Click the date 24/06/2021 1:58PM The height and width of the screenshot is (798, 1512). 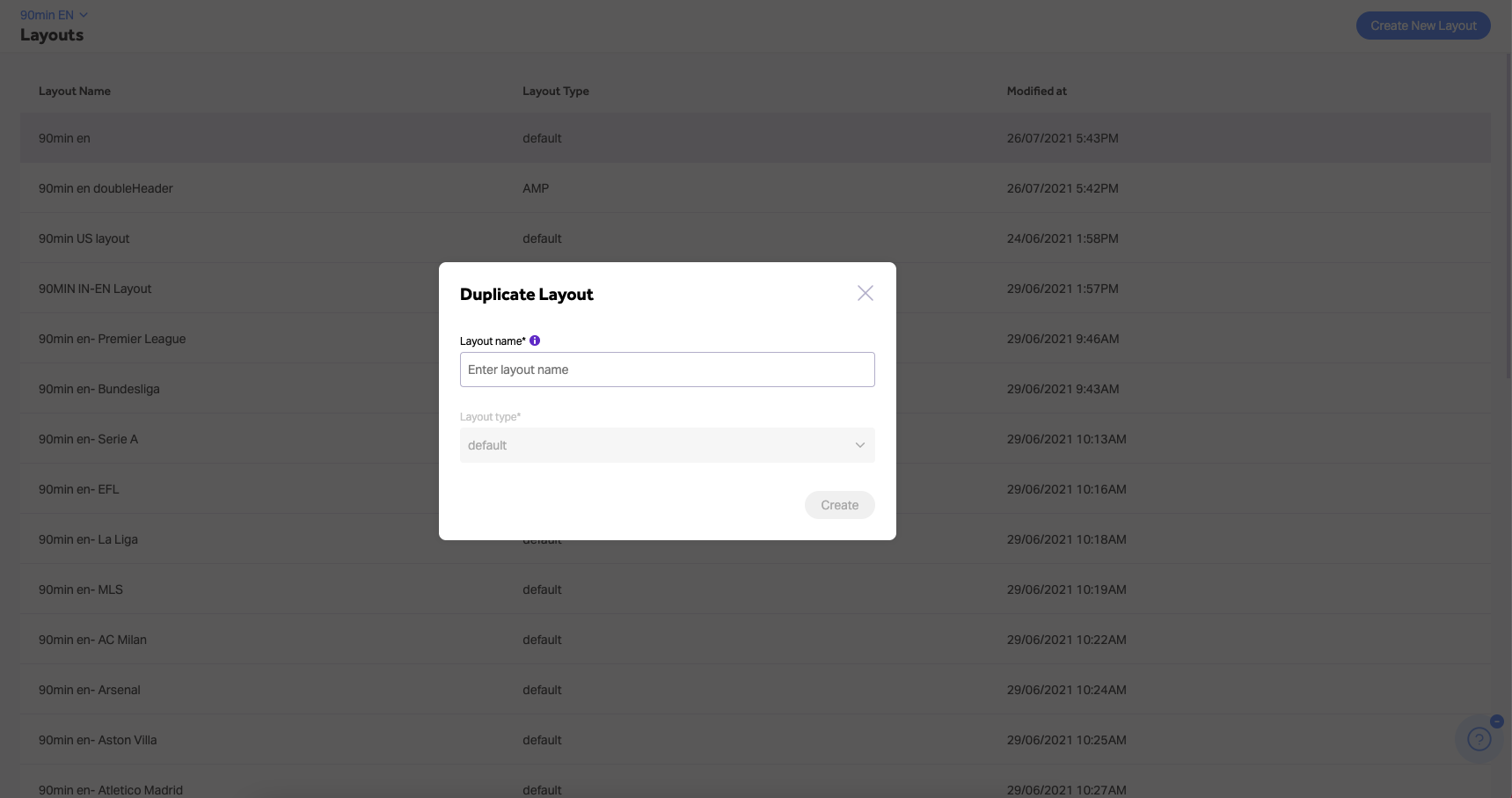1063,238
